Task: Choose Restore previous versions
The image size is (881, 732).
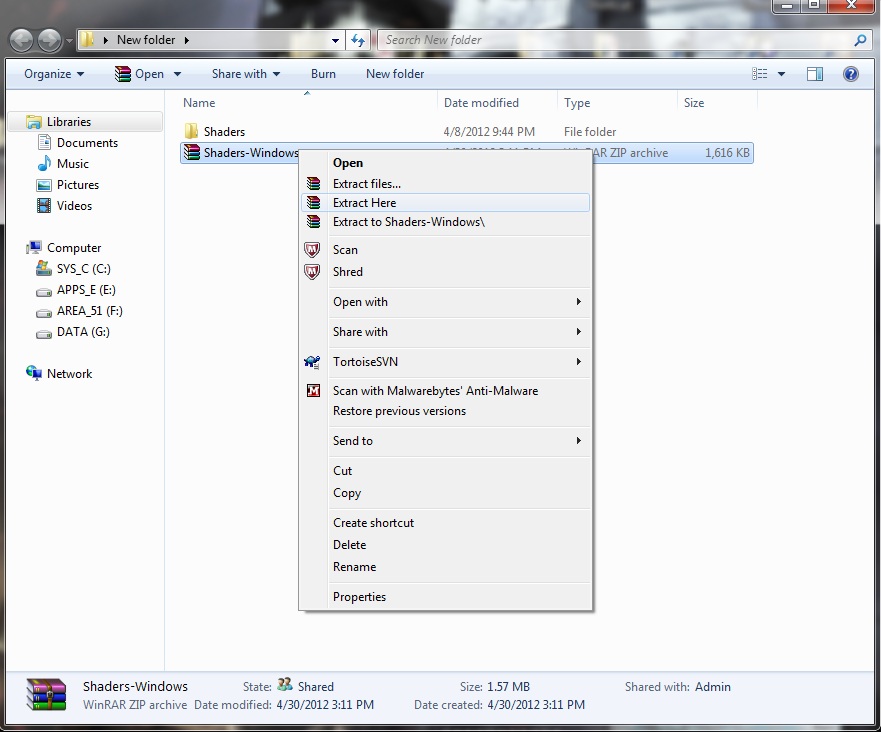Action: pos(446,411)
